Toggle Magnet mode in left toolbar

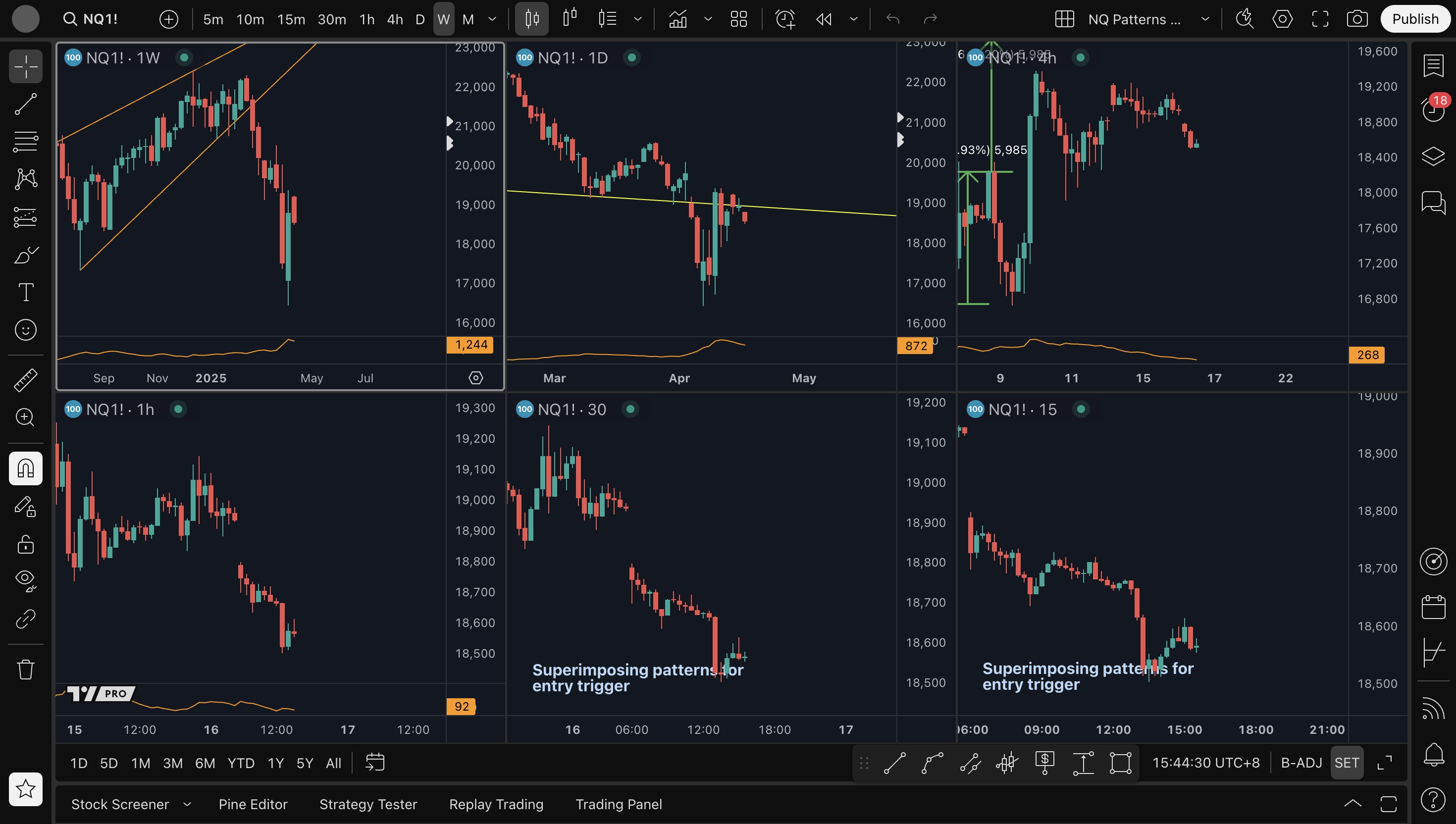coord(25,468)
